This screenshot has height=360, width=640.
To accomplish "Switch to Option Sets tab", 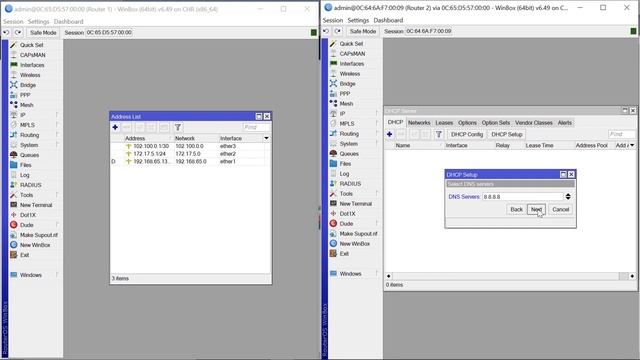I will point(496,123).
